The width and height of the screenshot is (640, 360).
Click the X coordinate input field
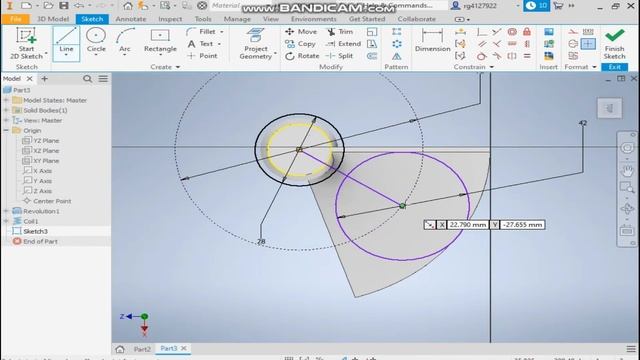click(x=468, y=224)
